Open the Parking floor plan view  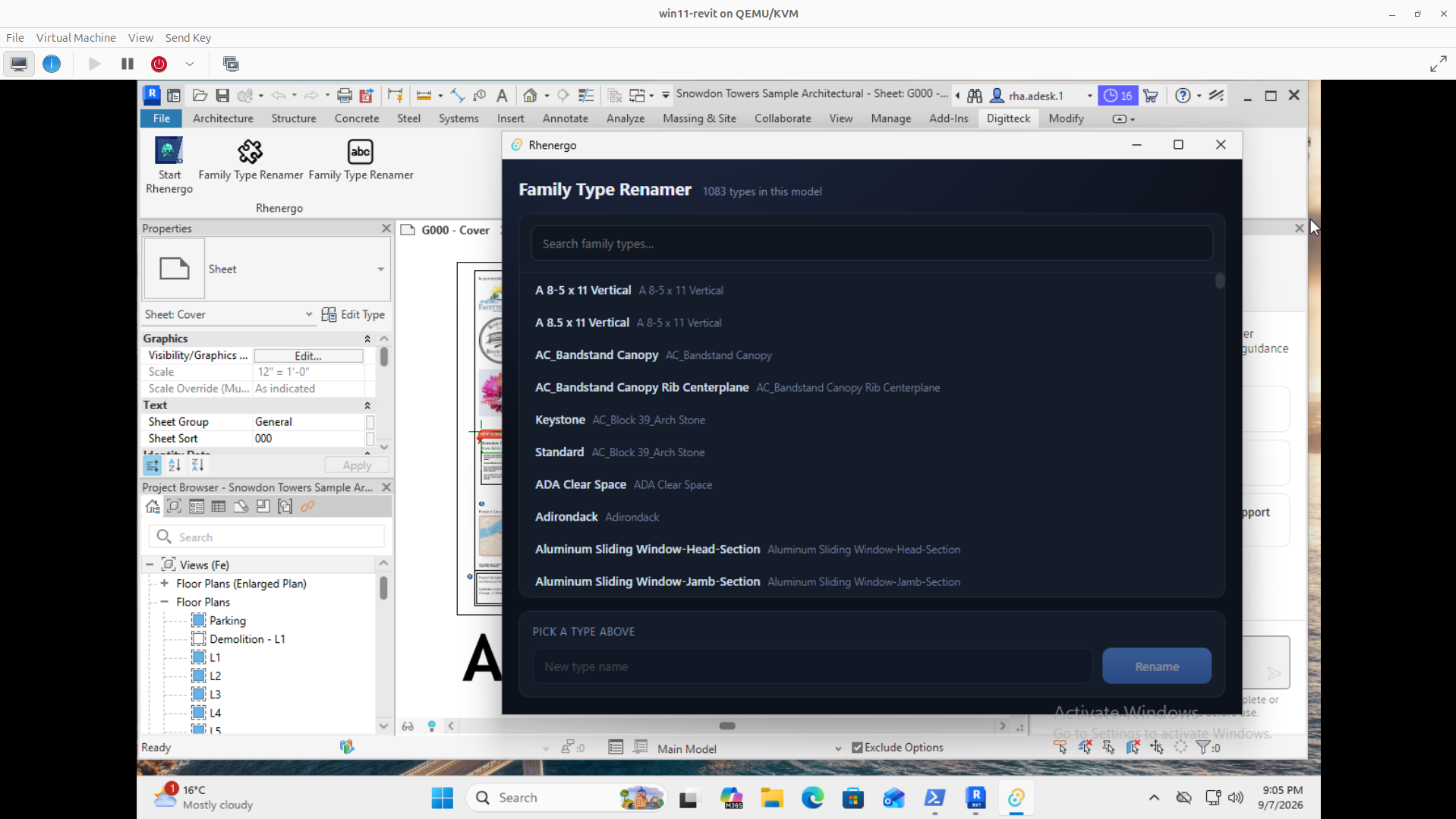(227, 620)
